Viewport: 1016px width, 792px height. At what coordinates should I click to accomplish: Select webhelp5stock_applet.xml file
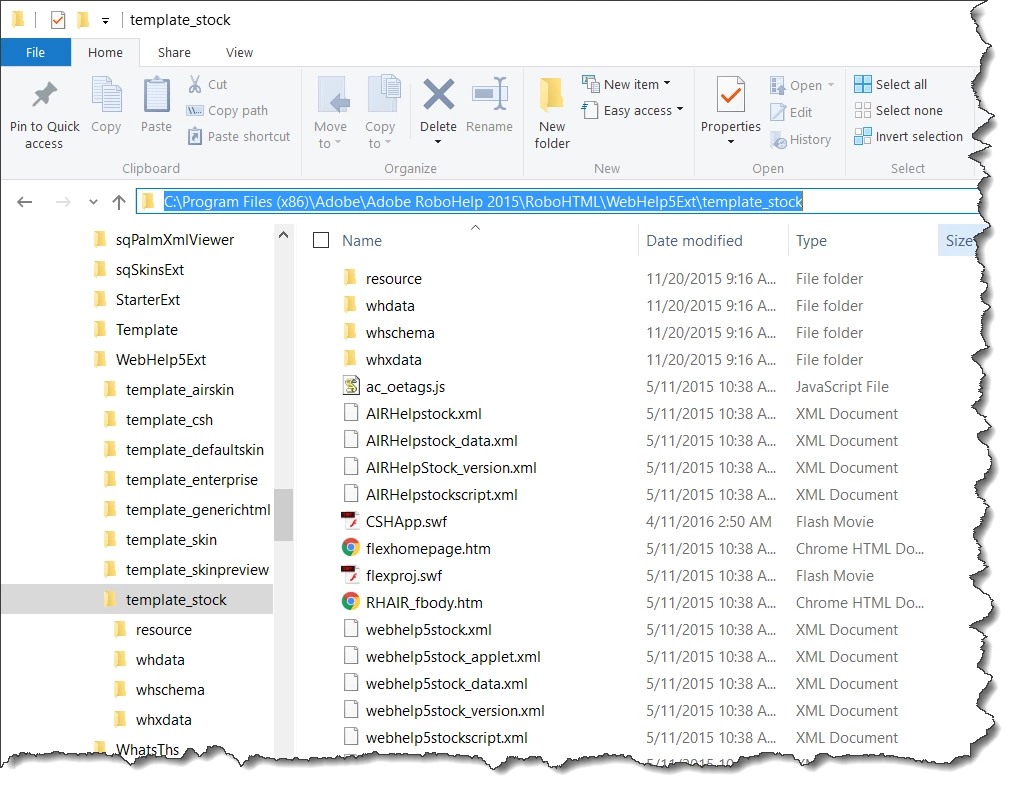[x=453, y=657]
